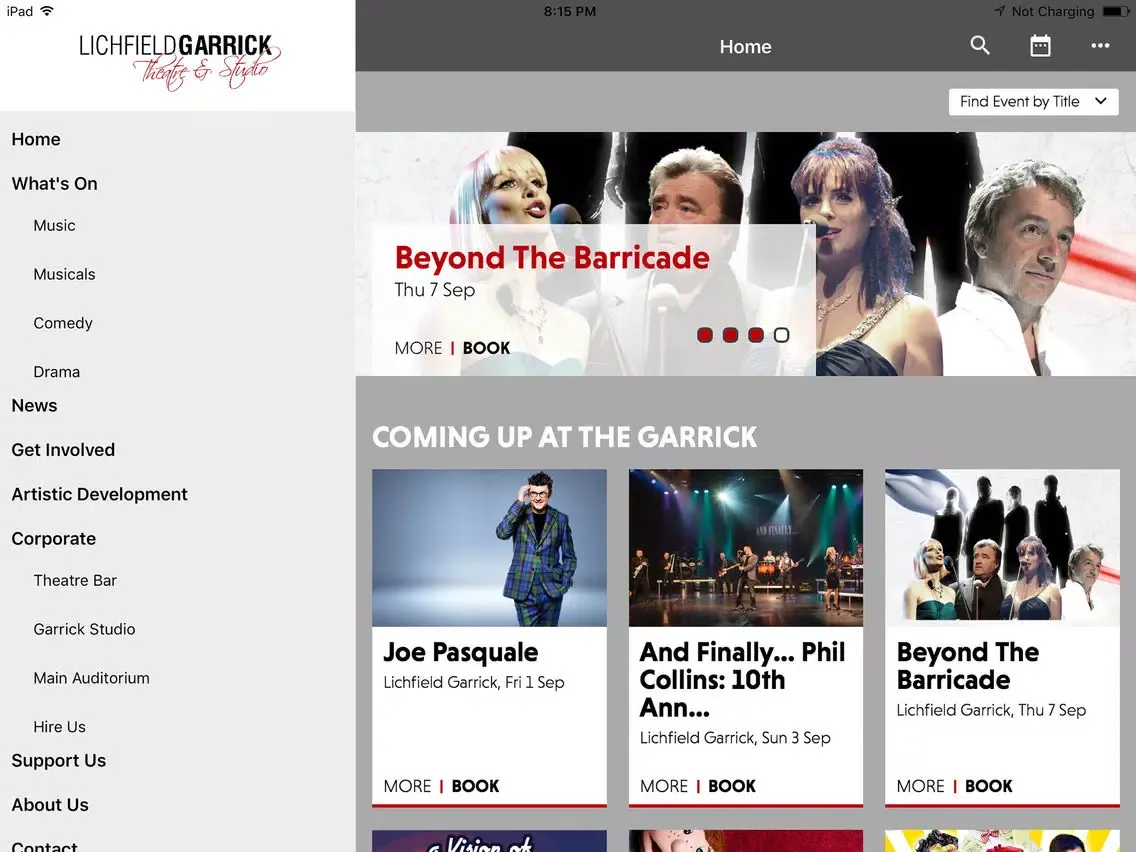Open Garrick Studio in sidebar
Viewport: 1136px width, 852px height.
[x=84, y=629]
